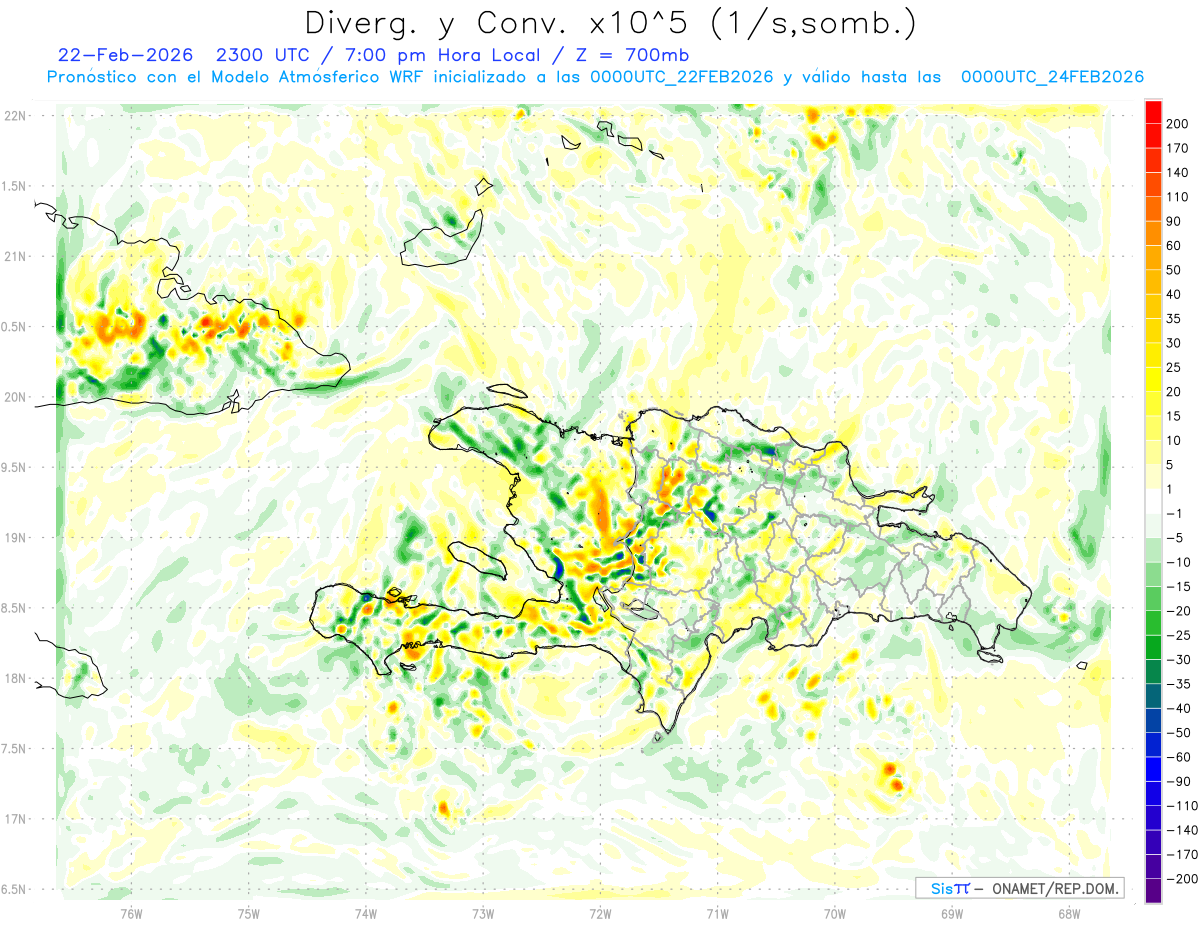Click the latitude label '17N'

tap(14, 819)
